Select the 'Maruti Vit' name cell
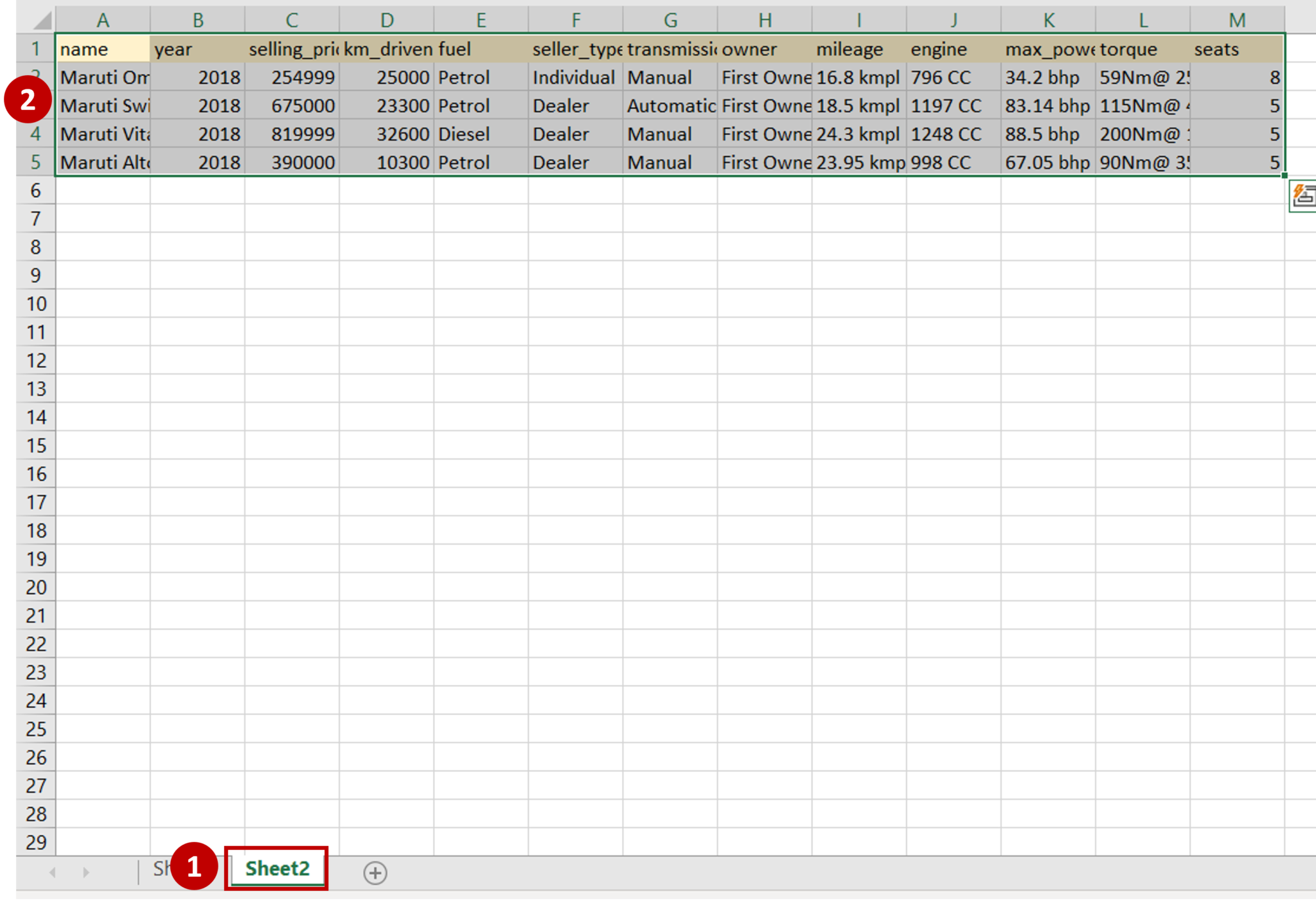Image resolution: width=1316 pixels, height=905 pixels. click(103, 134)
